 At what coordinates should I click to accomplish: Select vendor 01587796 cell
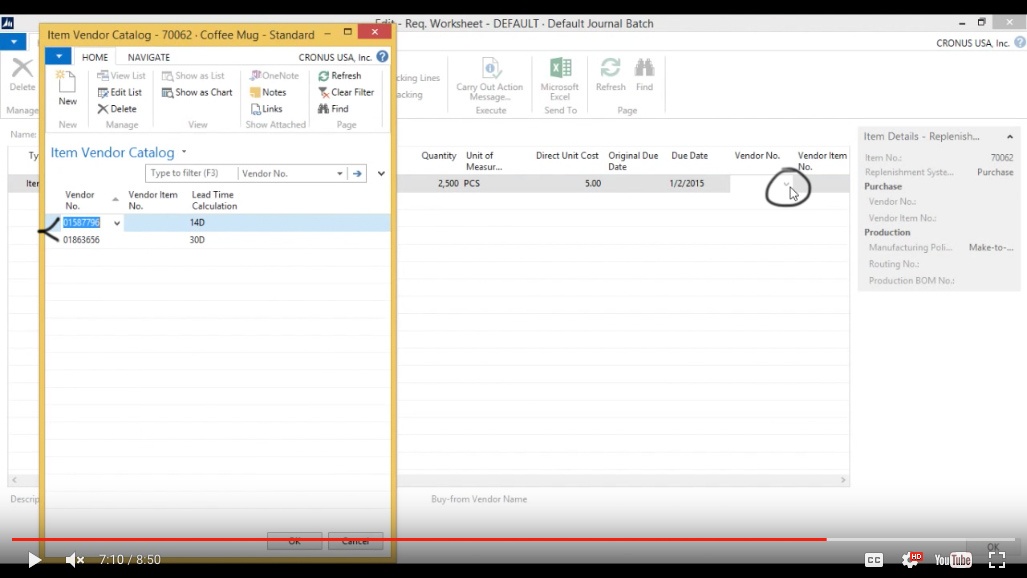[81, 223]
